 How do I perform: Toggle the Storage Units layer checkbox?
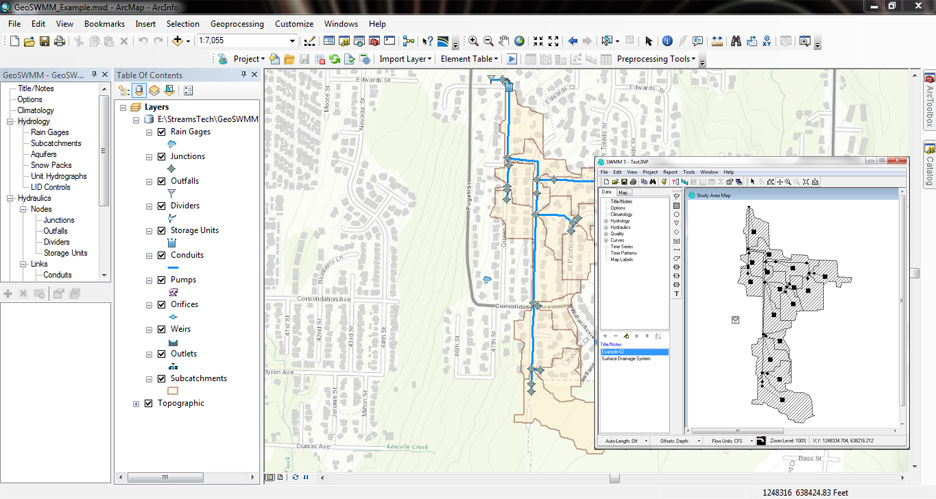[x=161, y=230]
